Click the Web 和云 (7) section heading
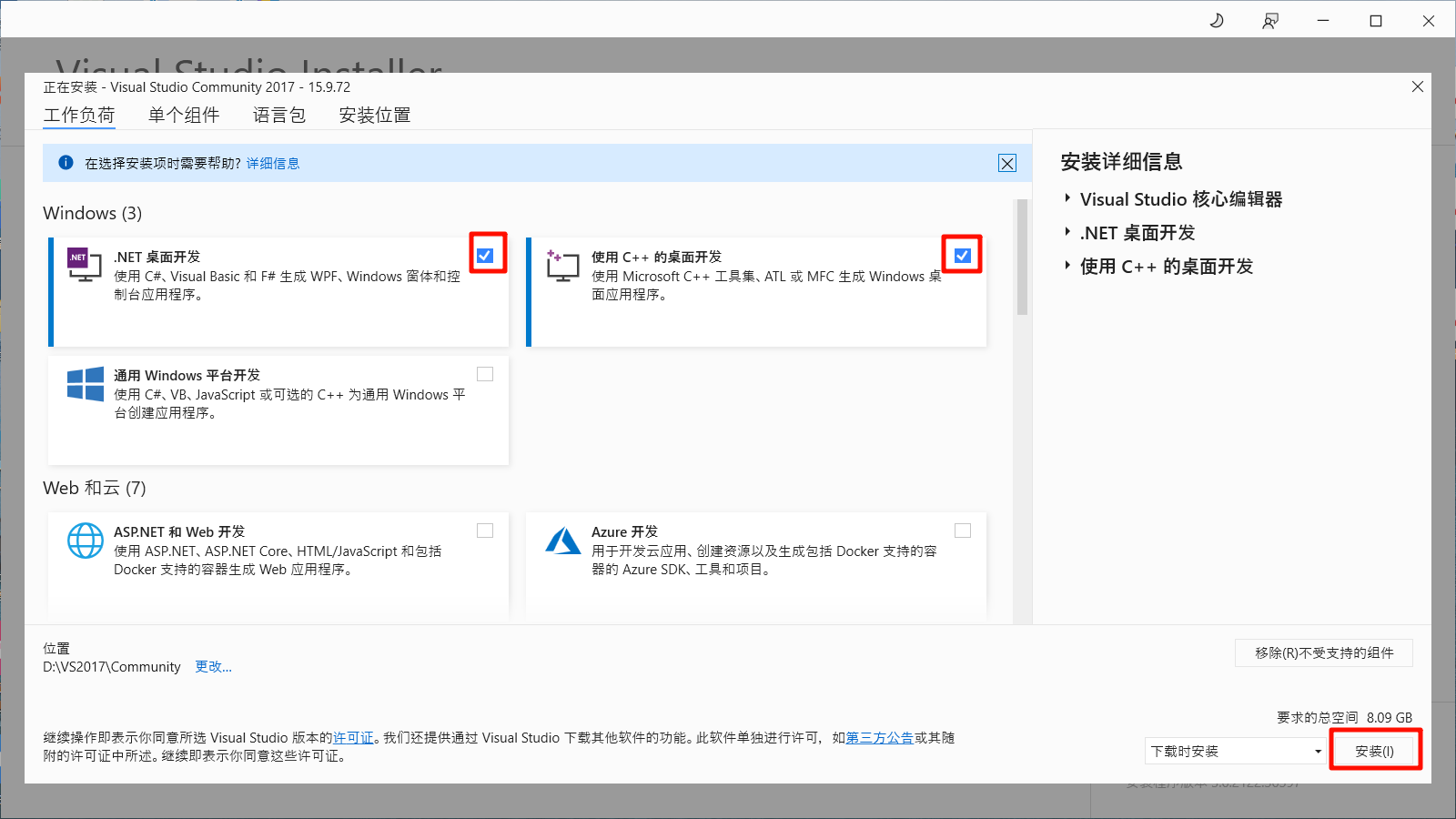 [x=95, y=488]
